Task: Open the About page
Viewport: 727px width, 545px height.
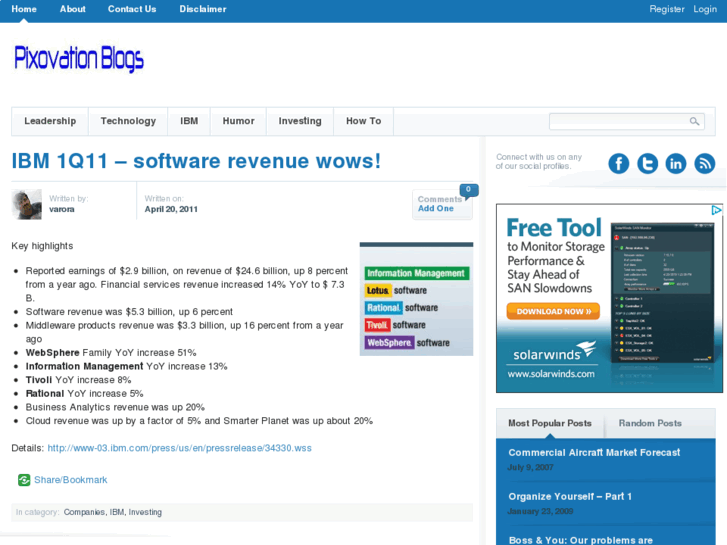Action: pyautogui.click(x=72, y=9)
